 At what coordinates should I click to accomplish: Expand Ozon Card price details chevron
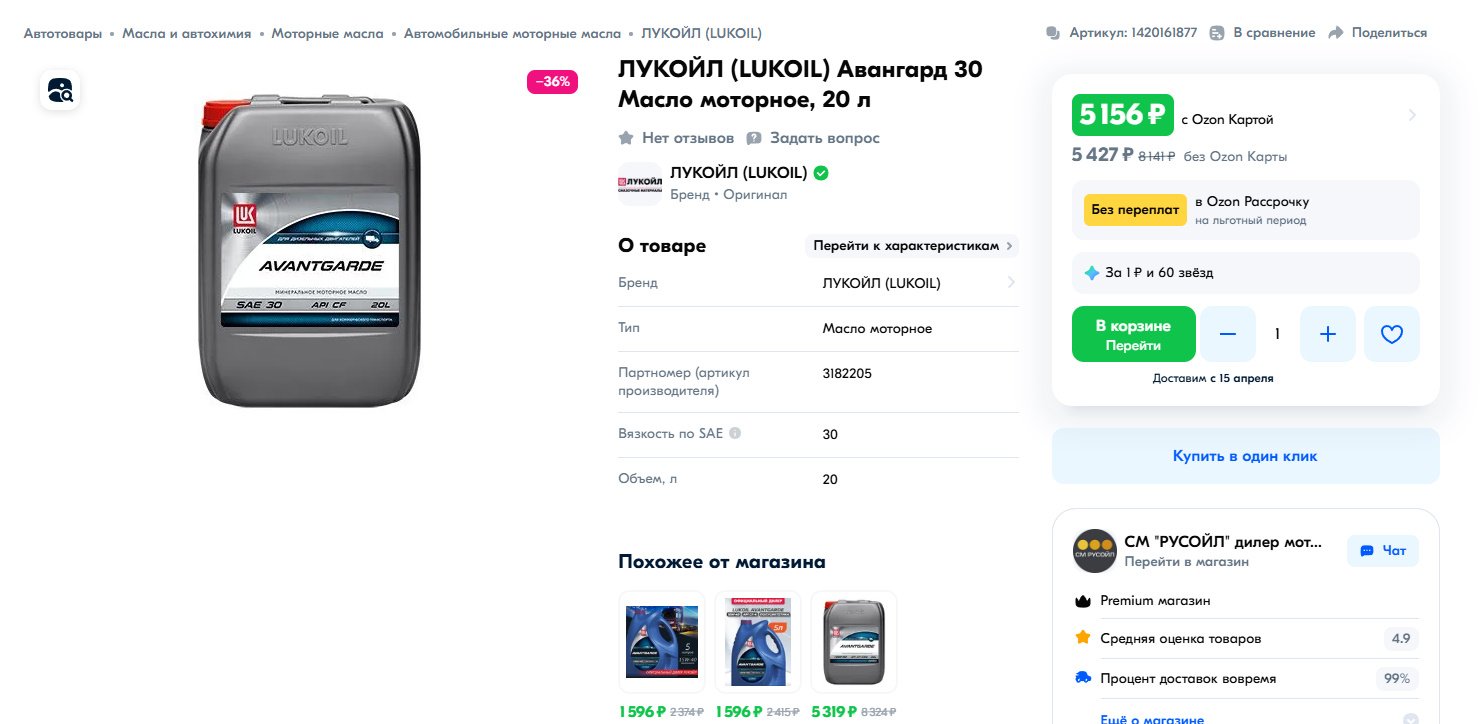pyautogui.click(x=1412, y=115)
